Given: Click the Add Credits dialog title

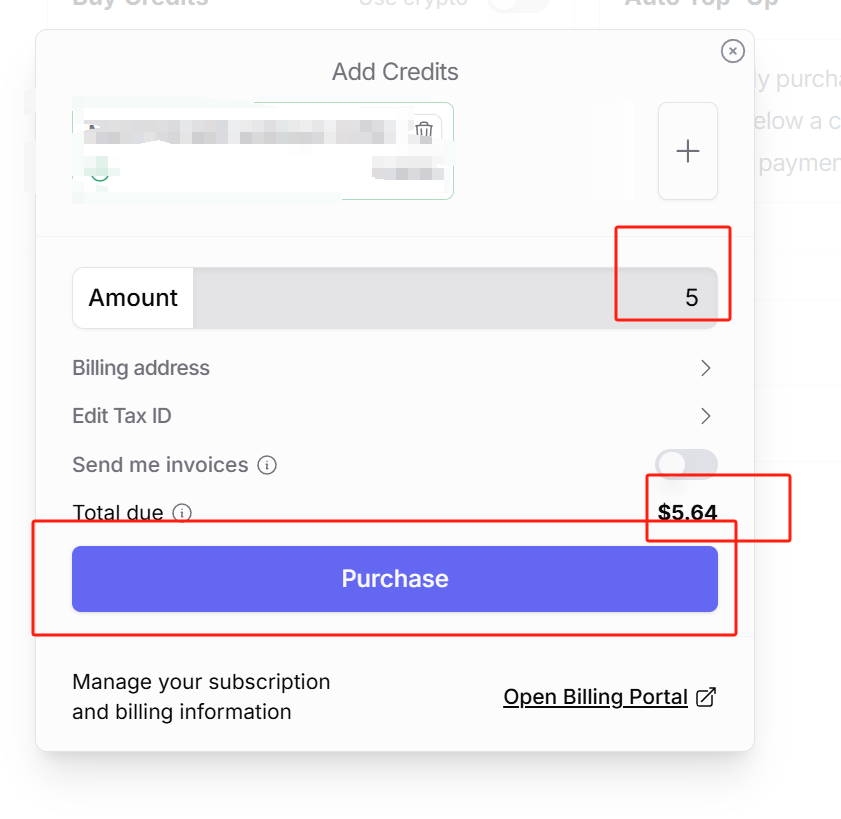Looking at the screenshot, I should pyautogui.click(x=395, y=72).
